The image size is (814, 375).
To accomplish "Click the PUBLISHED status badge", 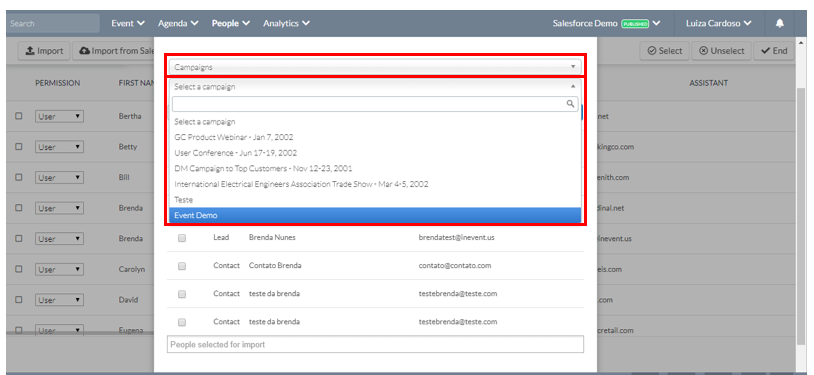I will [x=635, y=24].
